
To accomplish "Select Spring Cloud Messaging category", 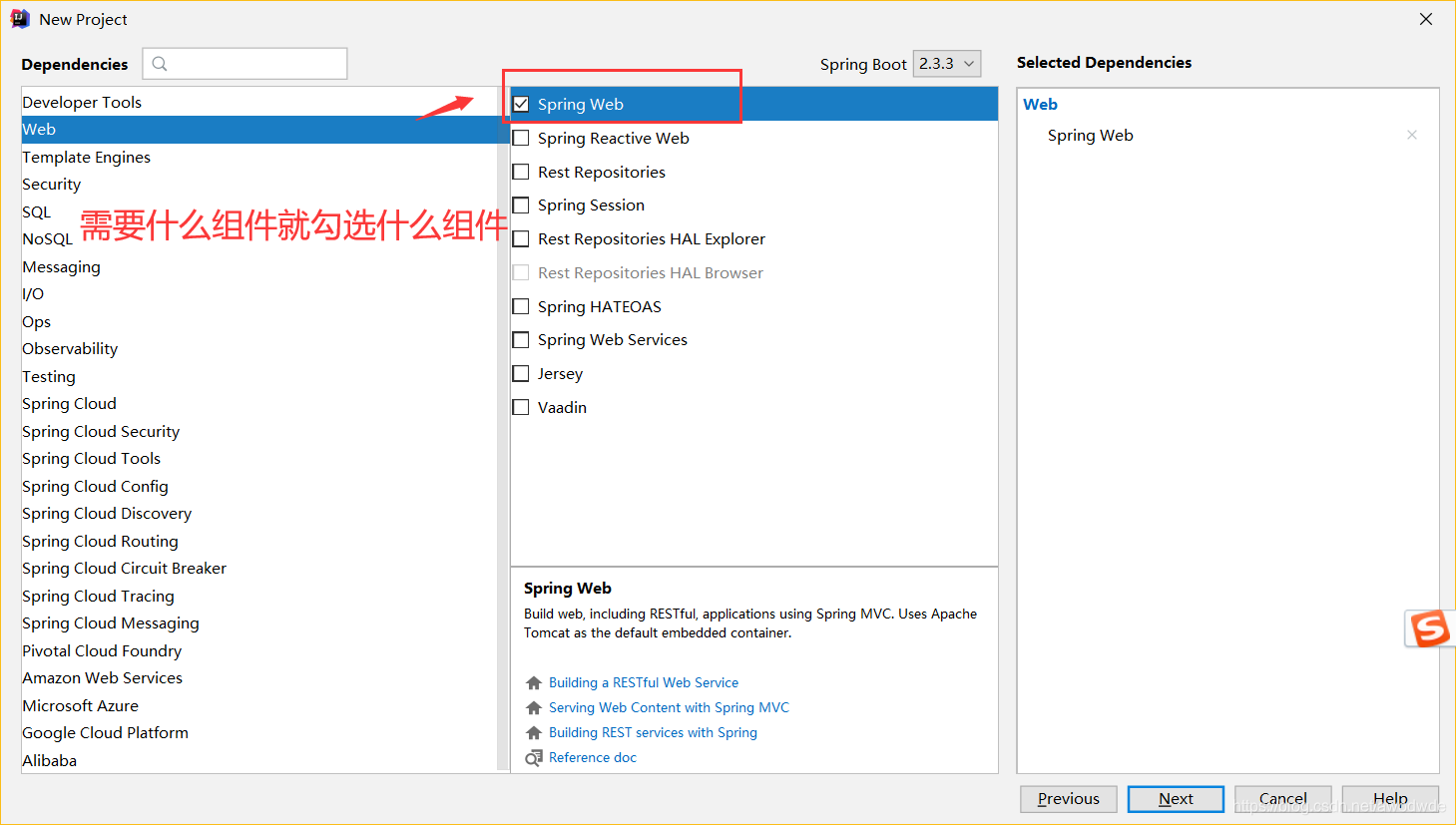I will [258, 623].
